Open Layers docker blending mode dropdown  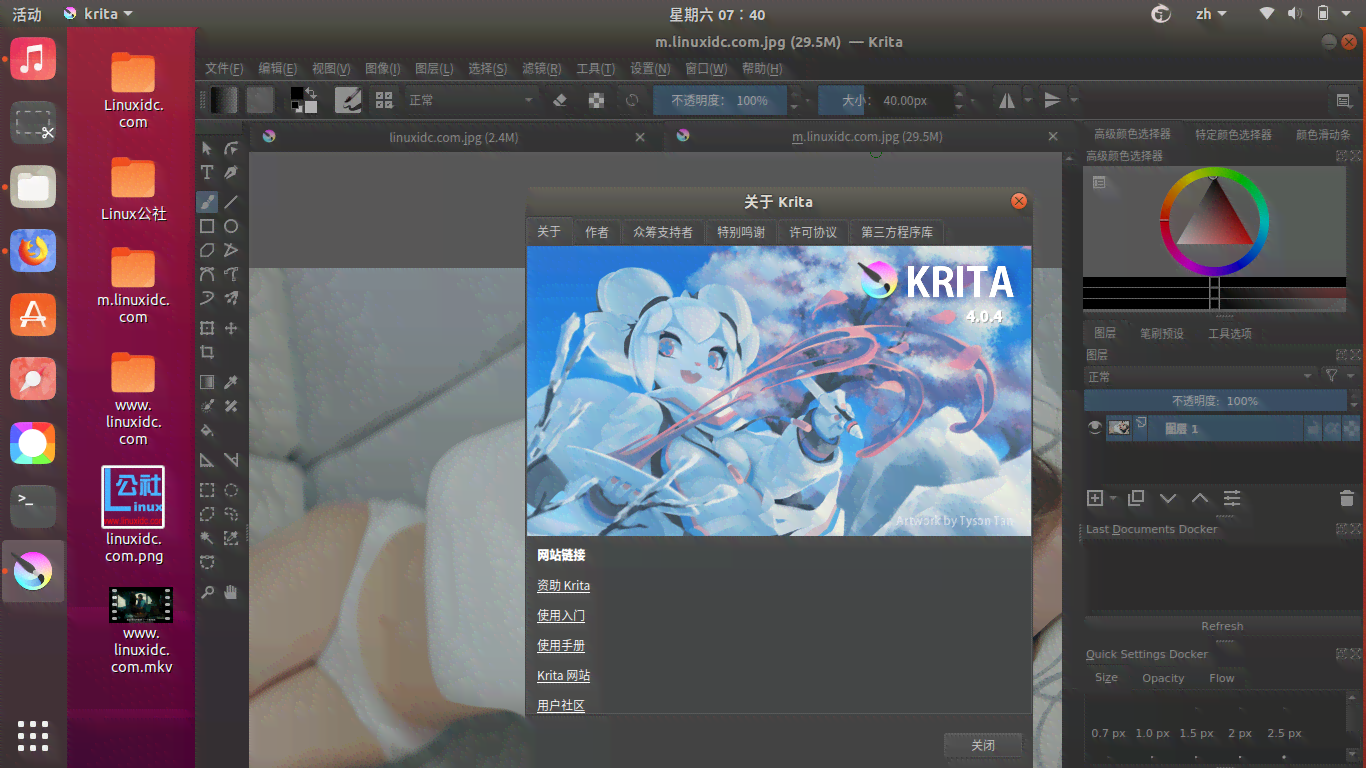(x=1200, y=376)
